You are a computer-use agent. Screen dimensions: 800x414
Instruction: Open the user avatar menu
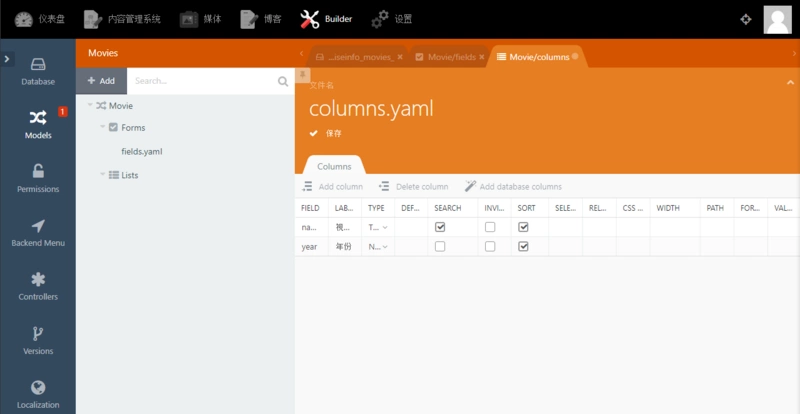coord(778,19)
